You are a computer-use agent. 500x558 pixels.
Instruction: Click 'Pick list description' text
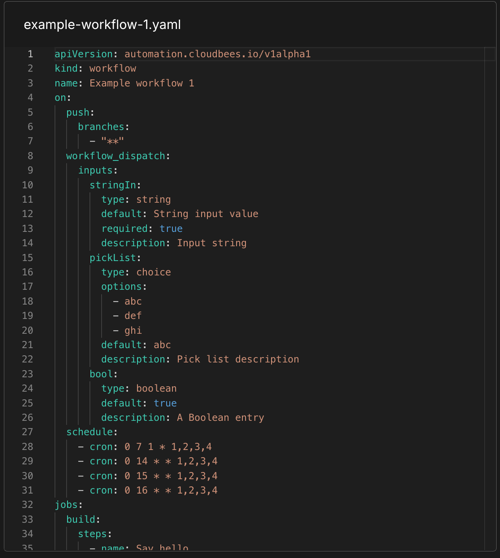(x=238, y=359)
